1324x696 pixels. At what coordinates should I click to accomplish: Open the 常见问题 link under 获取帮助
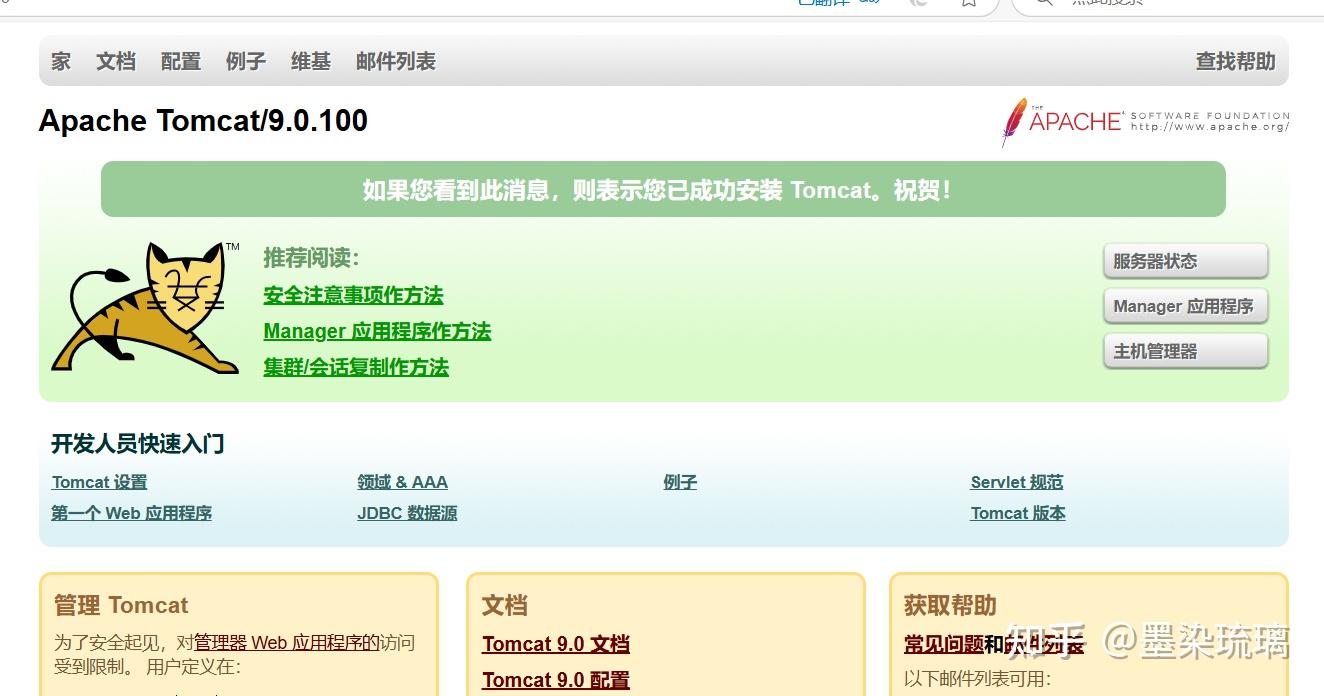click(x=941, y=644)
